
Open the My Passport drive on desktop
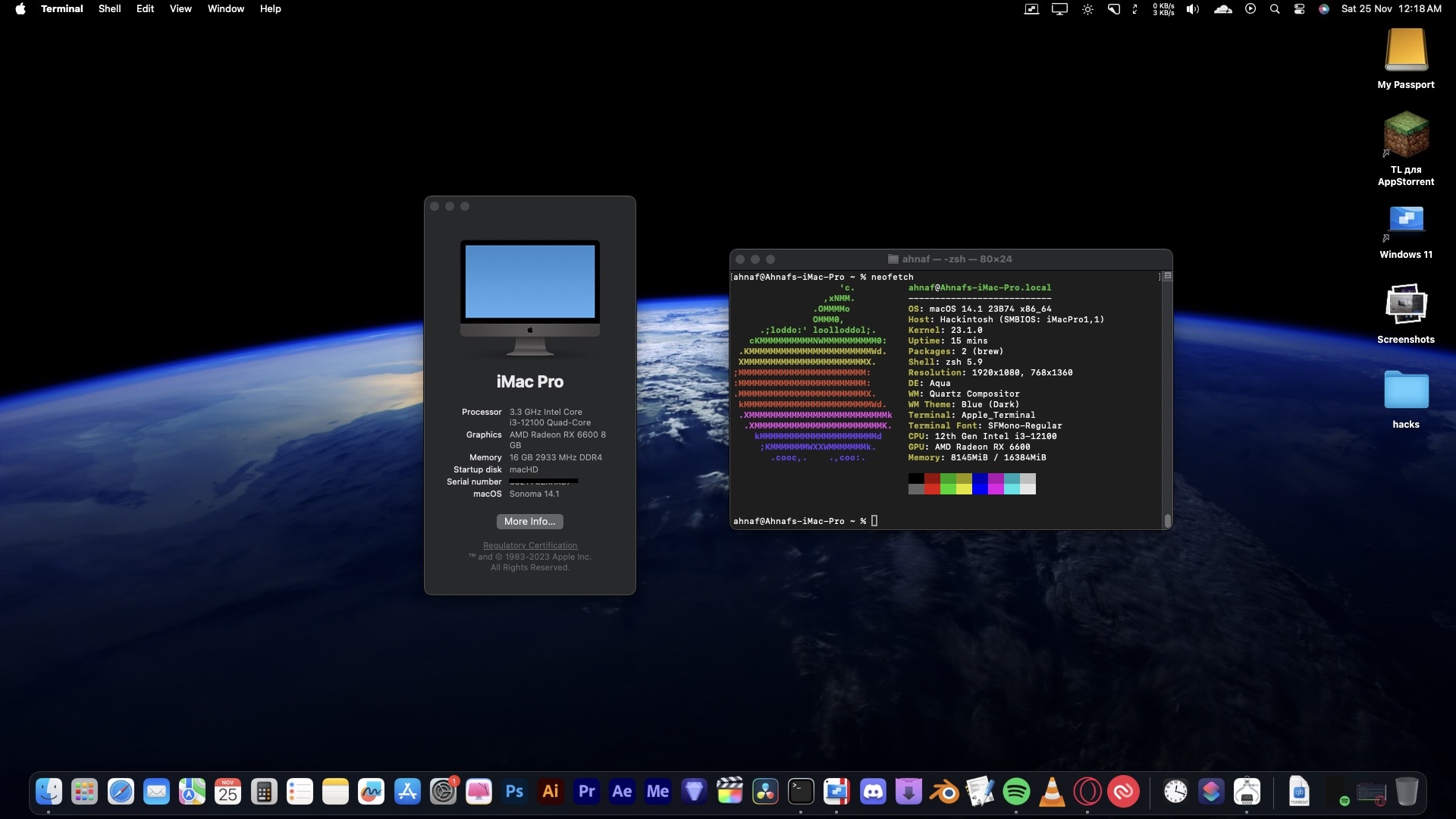[x=1406, y=58]
